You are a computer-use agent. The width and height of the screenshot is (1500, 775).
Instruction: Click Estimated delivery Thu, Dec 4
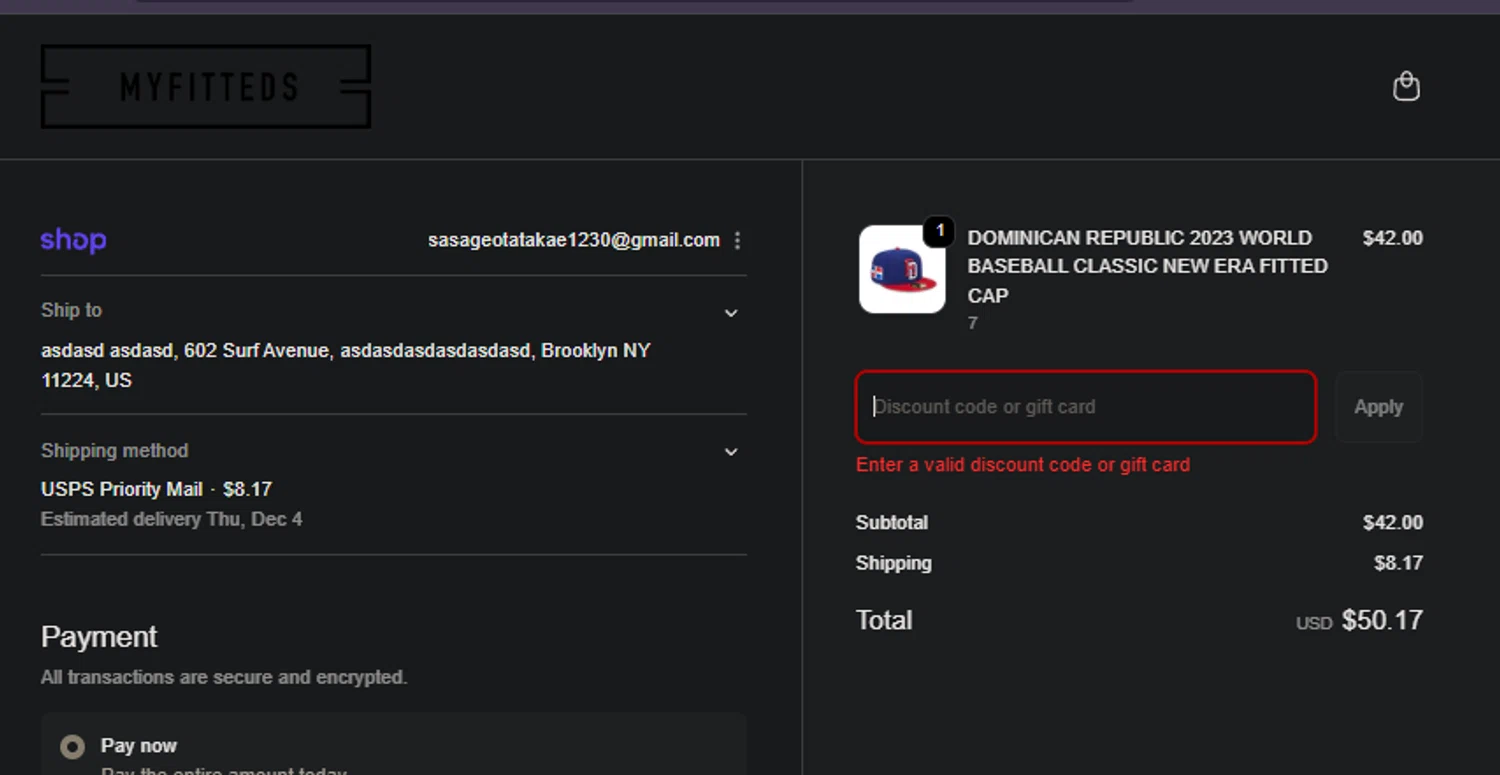coord(171,519)
